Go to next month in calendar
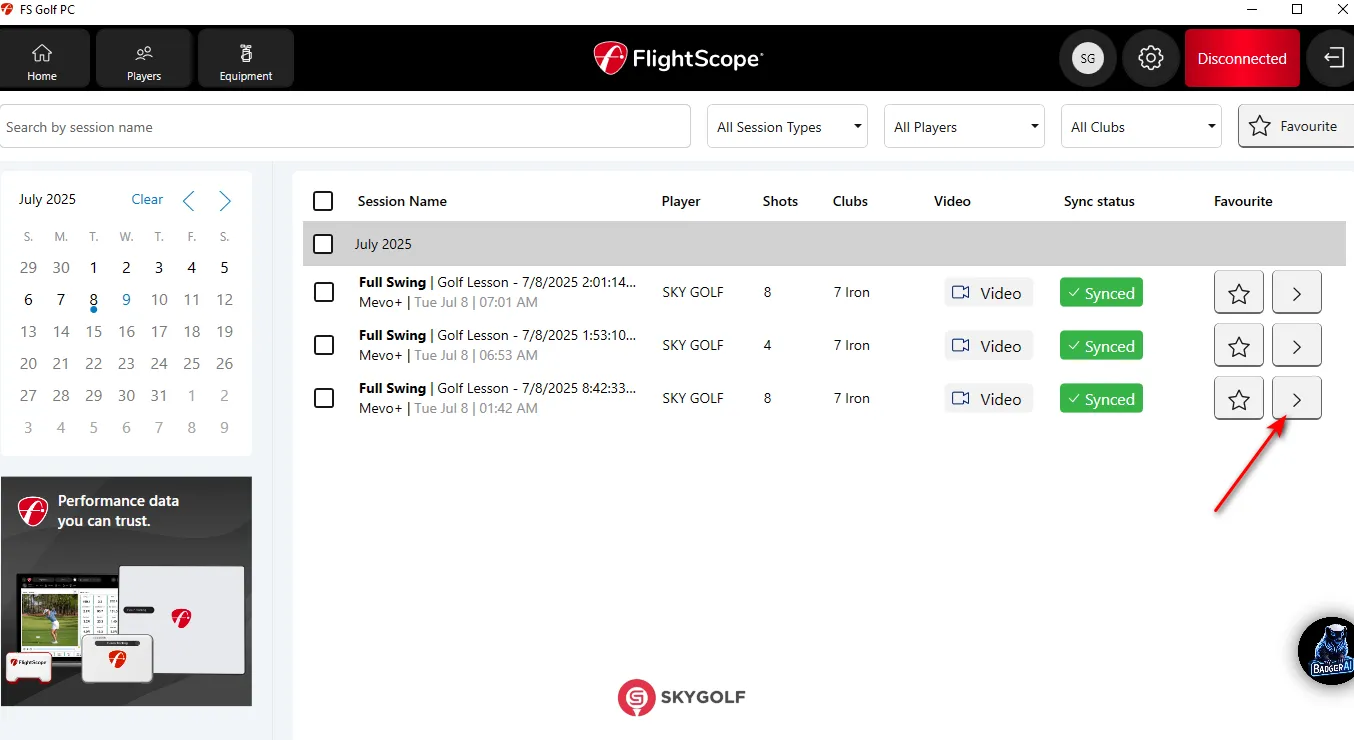Viewport: 1354px width, 740px height. click(x=225, y=201)
